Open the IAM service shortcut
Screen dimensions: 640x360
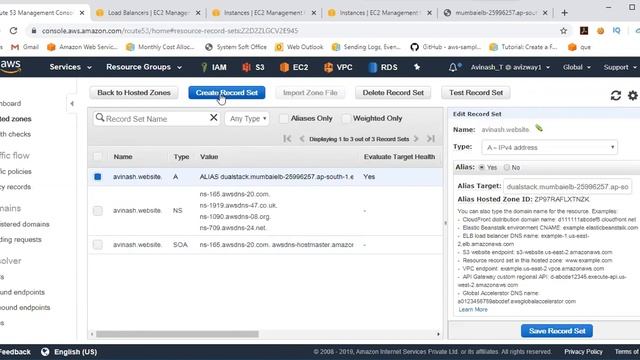[x=214, y=67]
